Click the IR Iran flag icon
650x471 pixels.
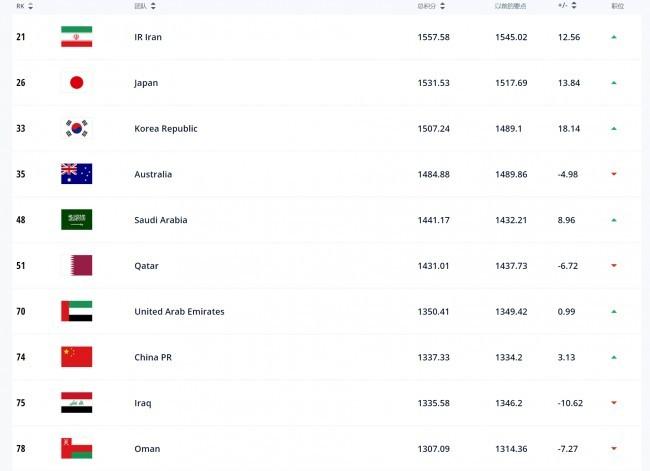77,36
